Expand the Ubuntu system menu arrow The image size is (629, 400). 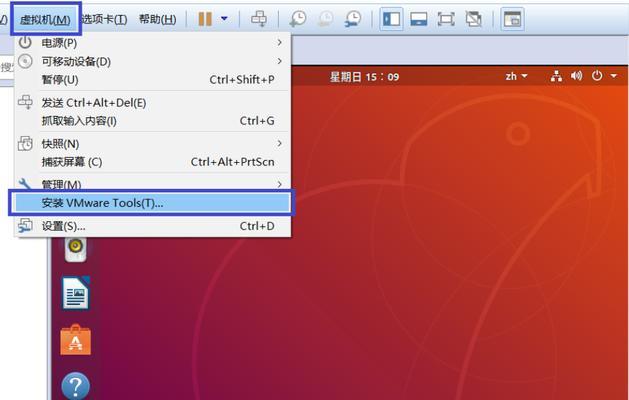click(x=614, y=76)
